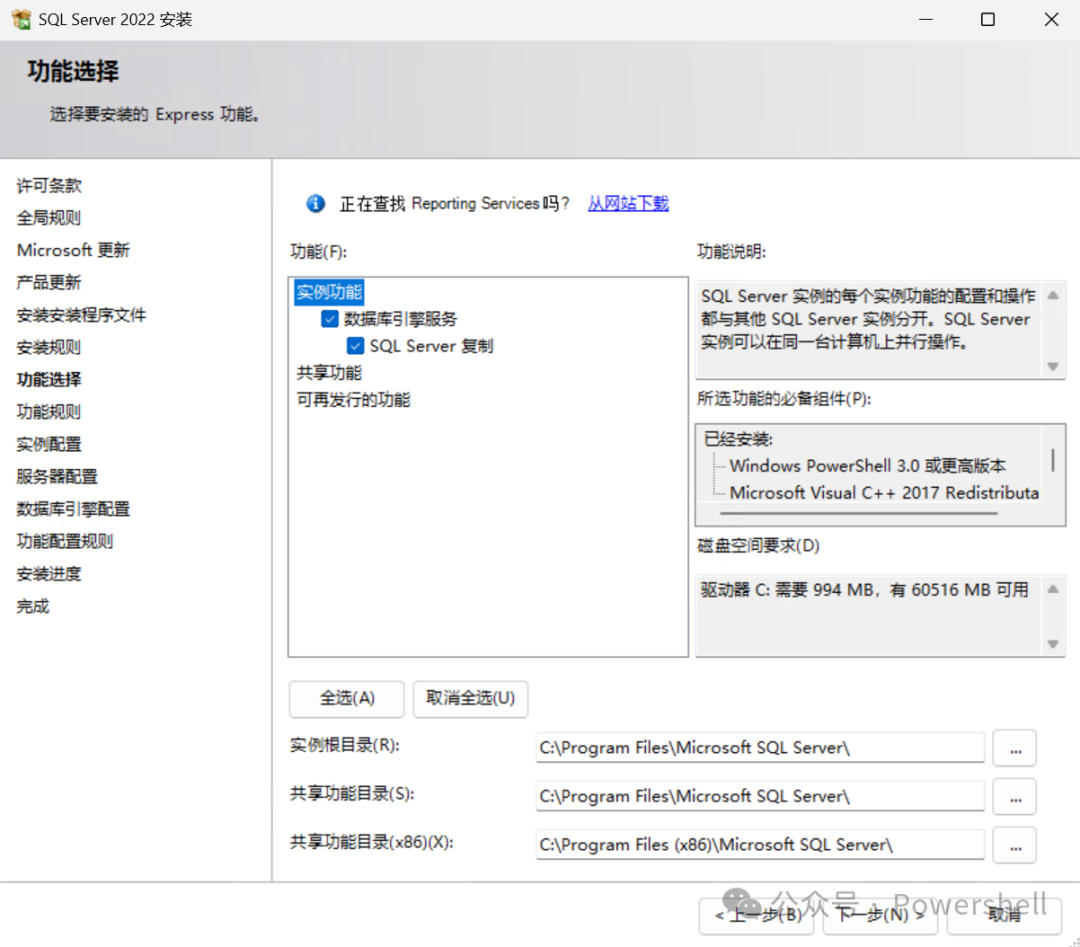
Task: Minimize the SQL Server 2022 安装 window
Action: 926,19
